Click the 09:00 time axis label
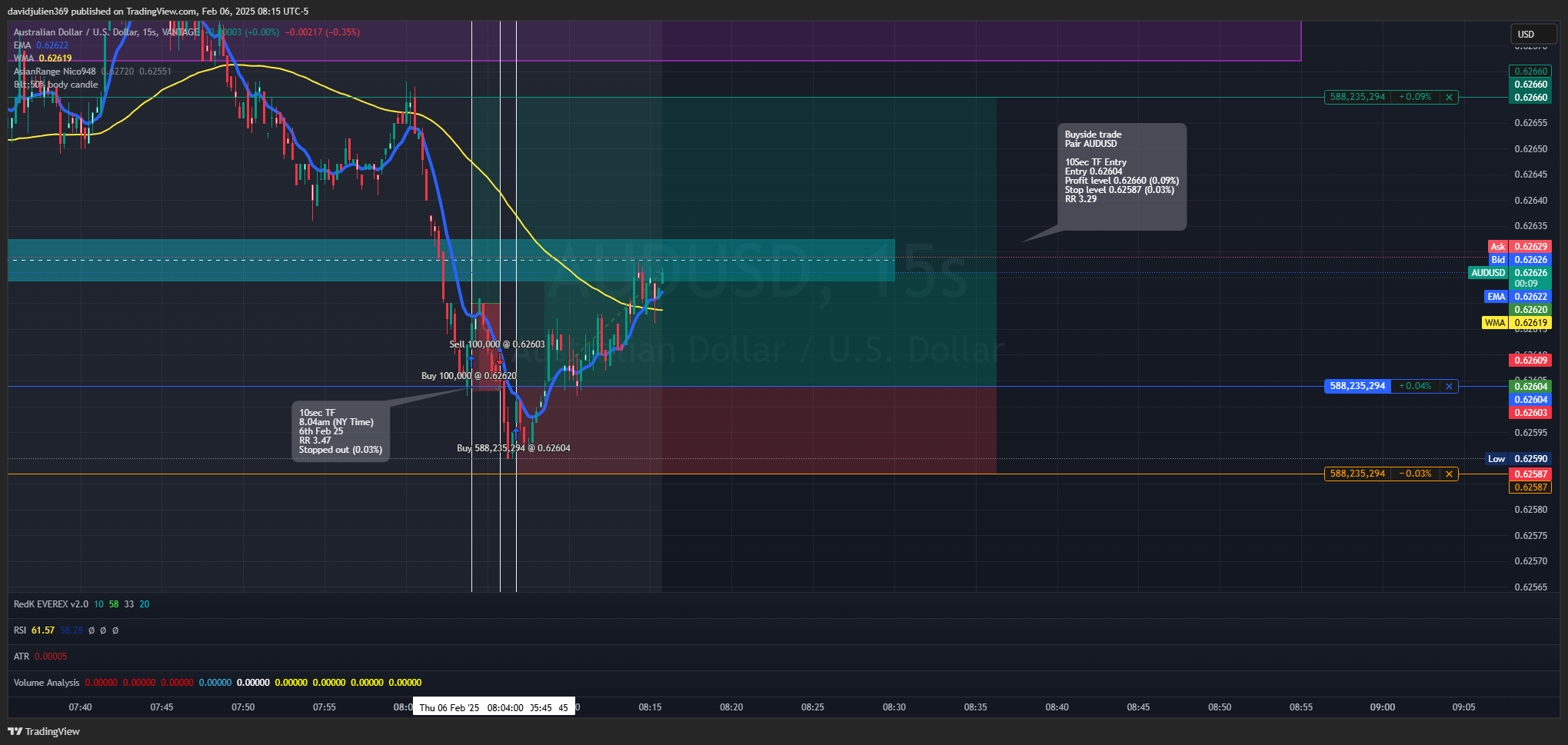Screen dimensions: 1568x745 click(1383, 707)
